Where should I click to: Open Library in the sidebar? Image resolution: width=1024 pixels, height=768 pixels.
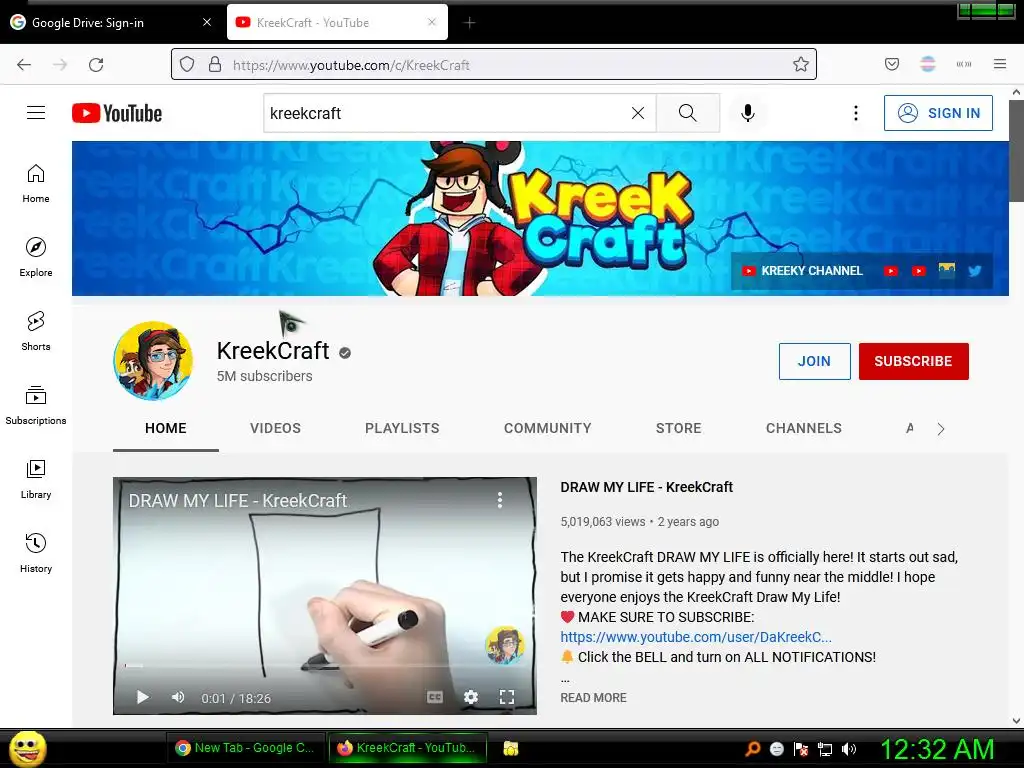36,479
